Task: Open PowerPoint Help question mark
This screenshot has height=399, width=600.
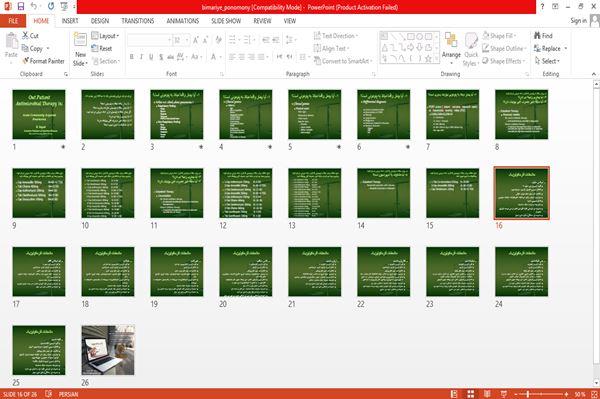Action: [542, 7]
